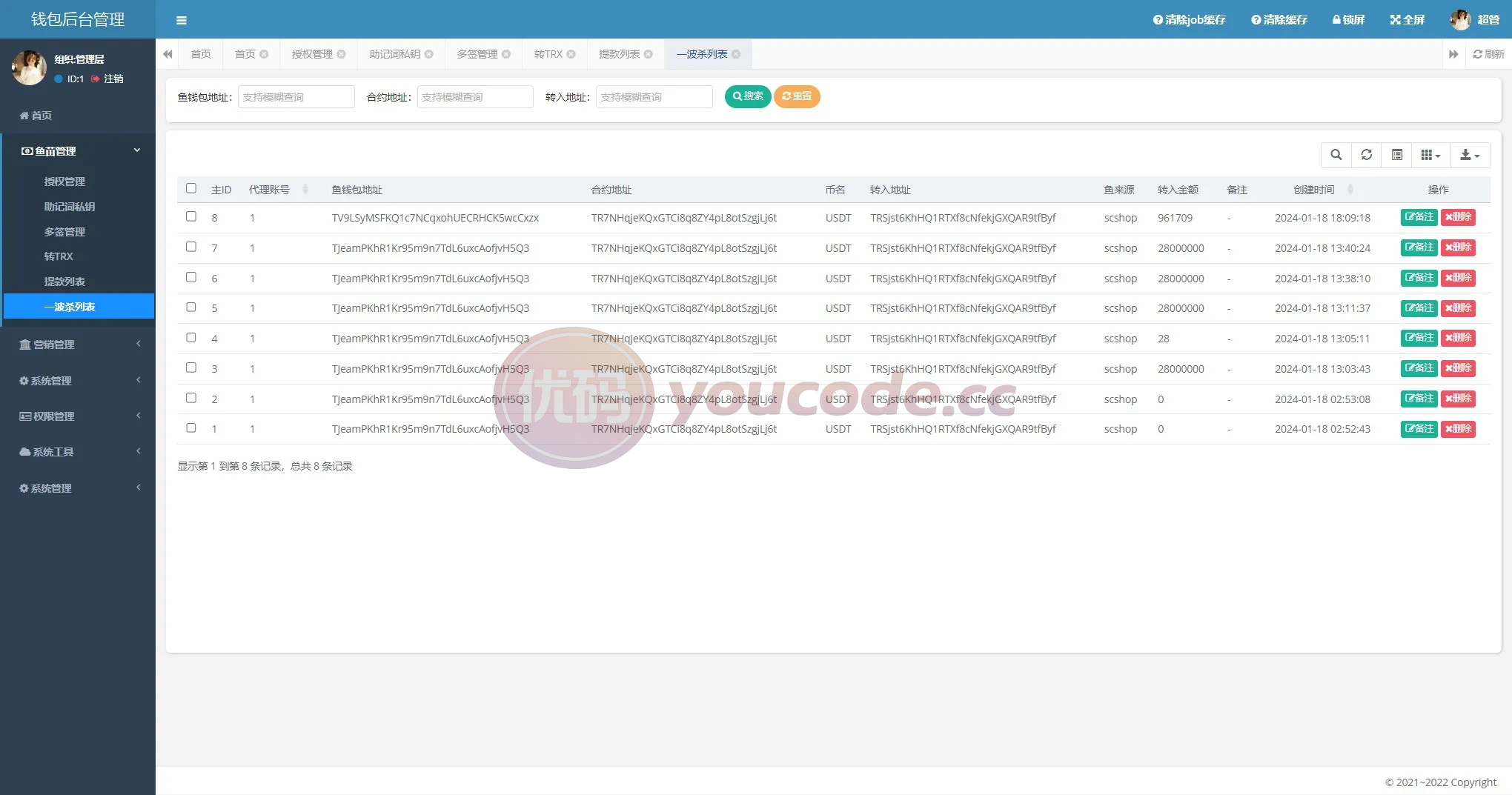Click 删除 button for row ID 4
Viewport: 1512px width, 795px height.
[1458, 338]
